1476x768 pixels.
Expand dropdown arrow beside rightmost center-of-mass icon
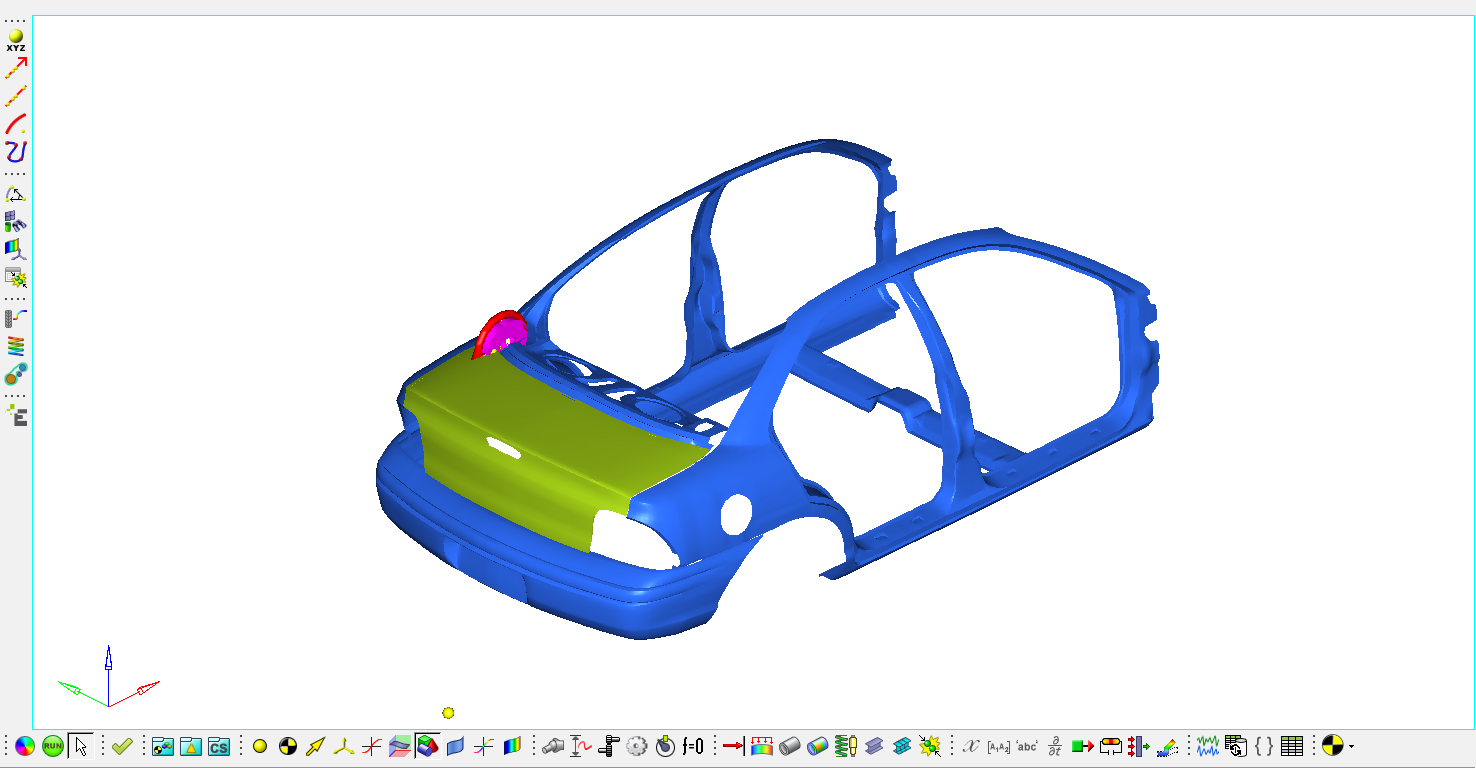(x=1351, y=747)
